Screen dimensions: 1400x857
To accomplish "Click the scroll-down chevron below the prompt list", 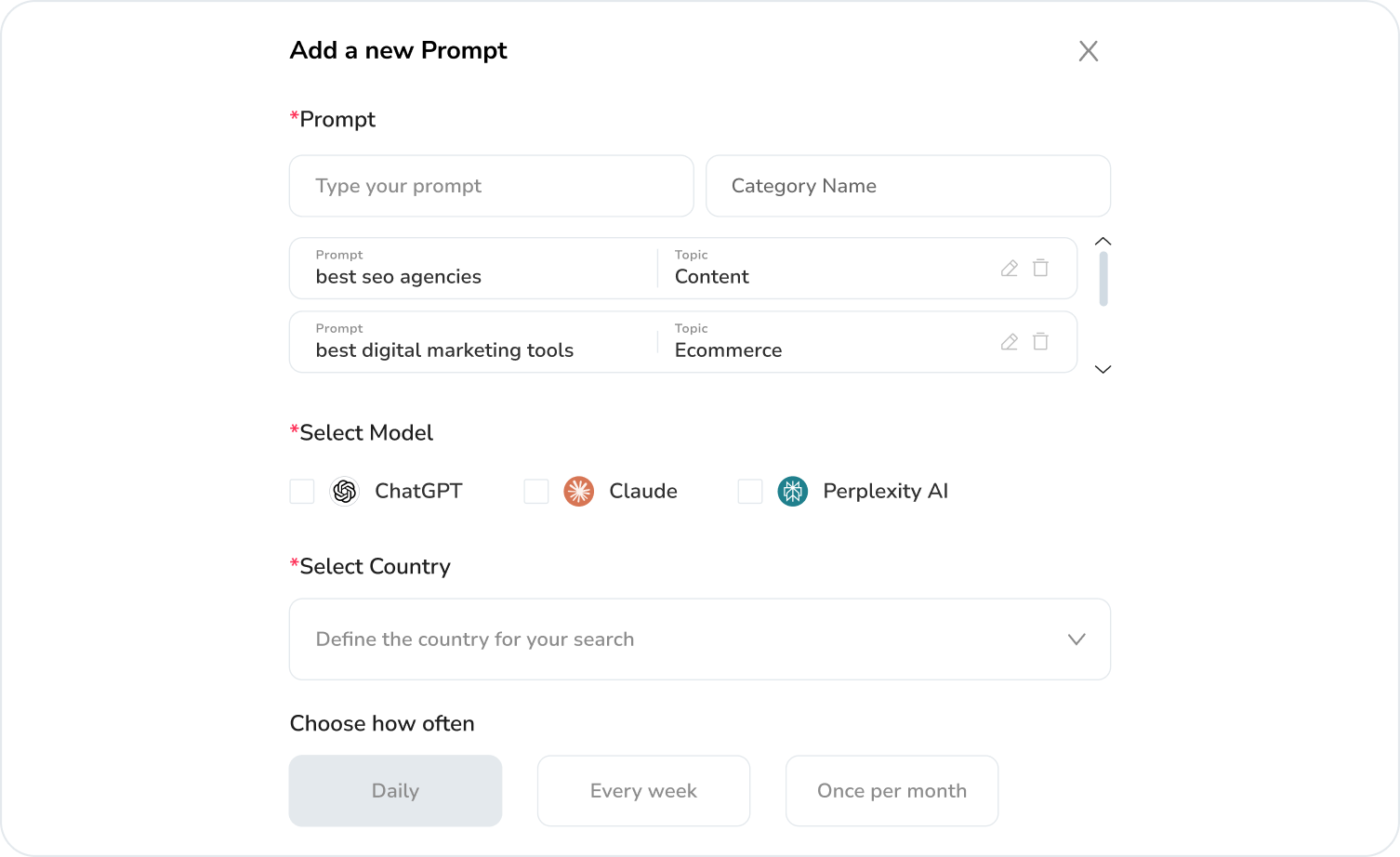I will pyautogui.click(x=1103, y=369).
